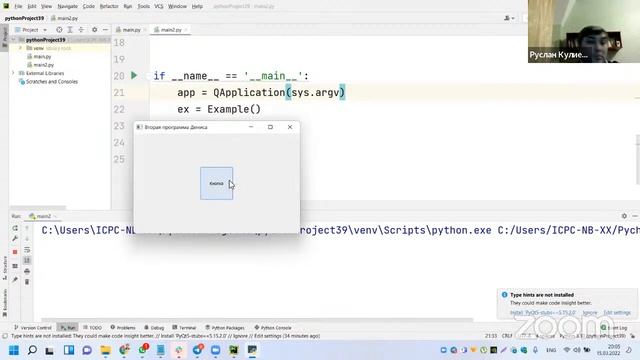
Task: Open Python Packages tool window
Action: [x=224, y=327]
